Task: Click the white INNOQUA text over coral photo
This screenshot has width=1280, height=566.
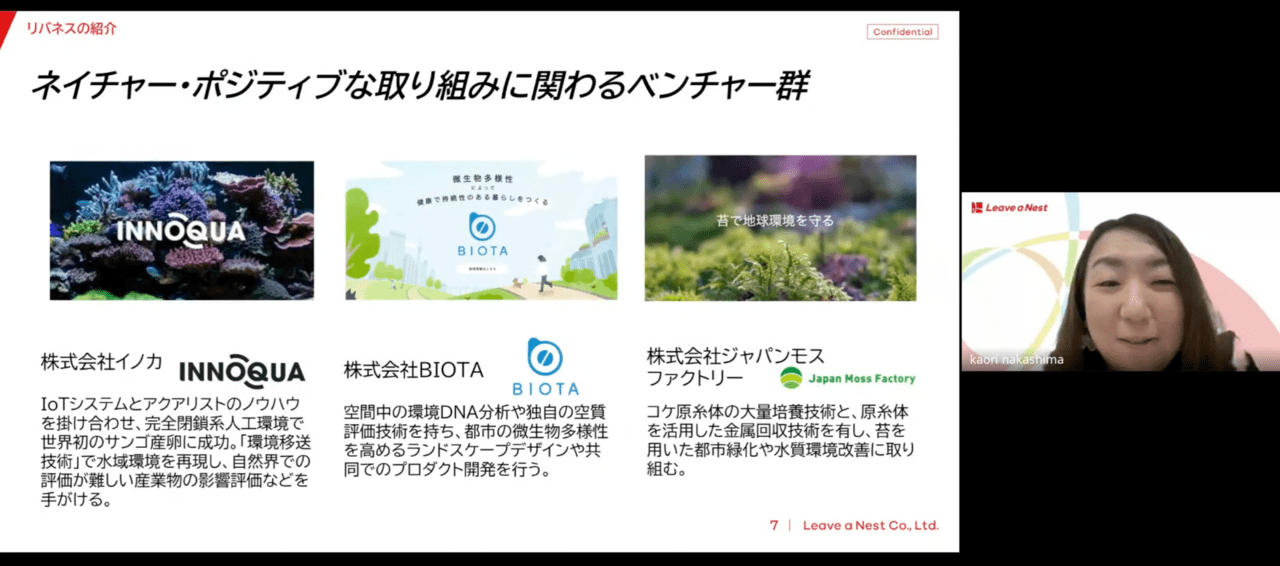Action: point(180,232)
